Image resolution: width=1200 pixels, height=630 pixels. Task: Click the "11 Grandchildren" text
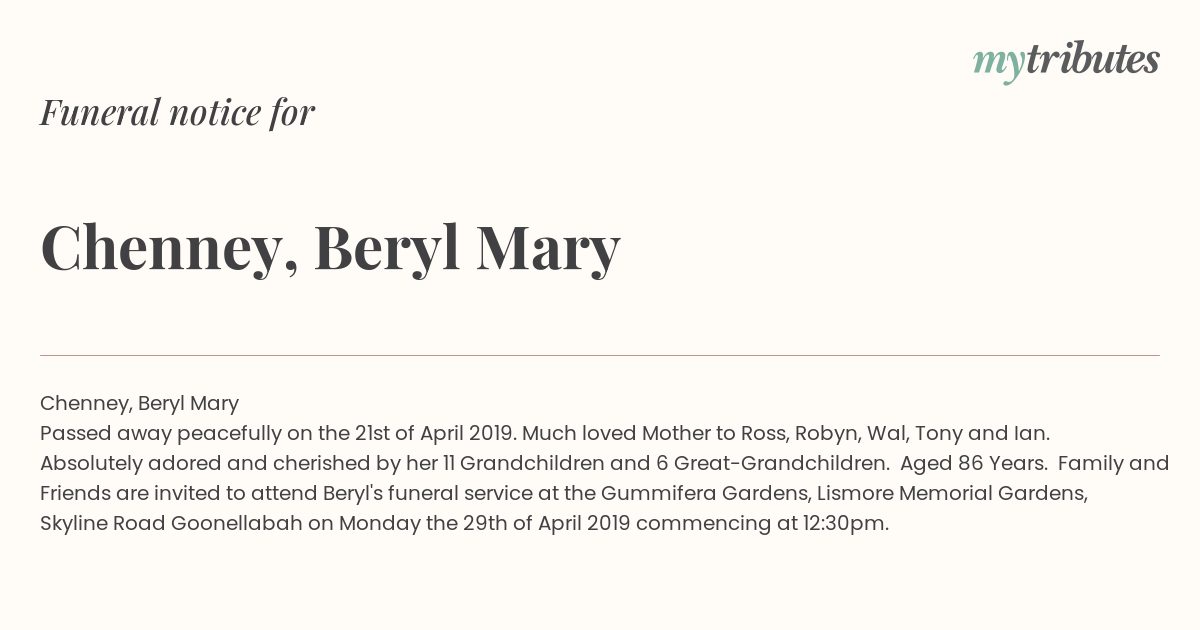coord(523,464)
